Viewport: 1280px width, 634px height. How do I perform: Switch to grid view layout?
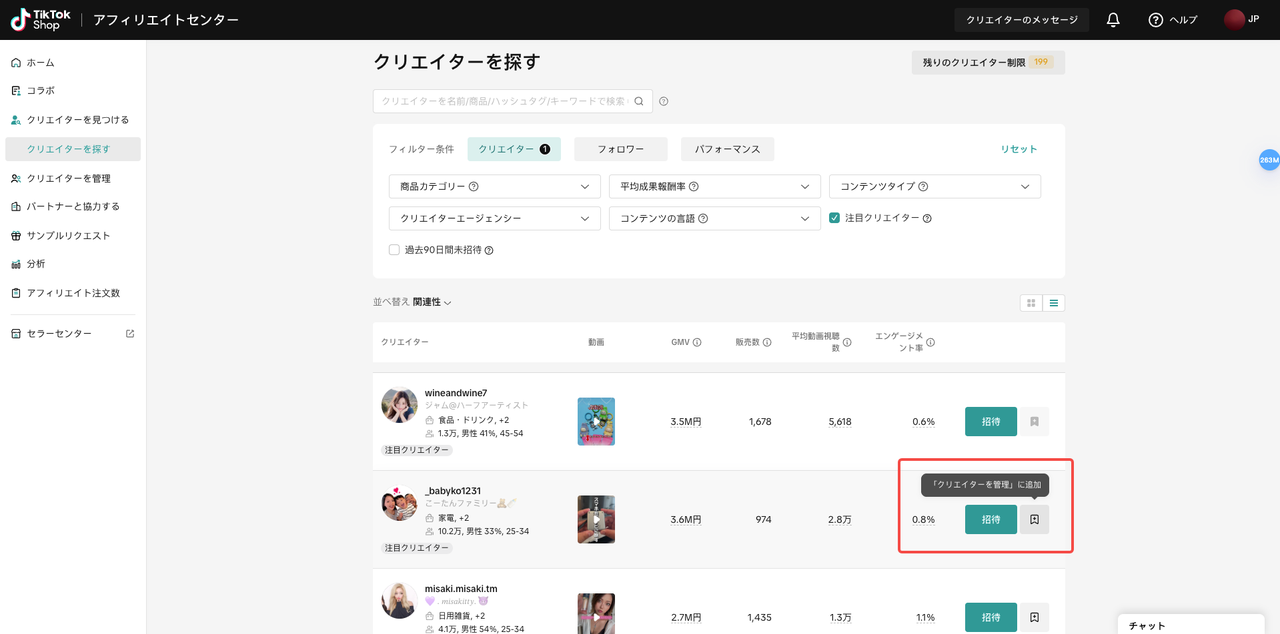click(x=1030, y=303)
